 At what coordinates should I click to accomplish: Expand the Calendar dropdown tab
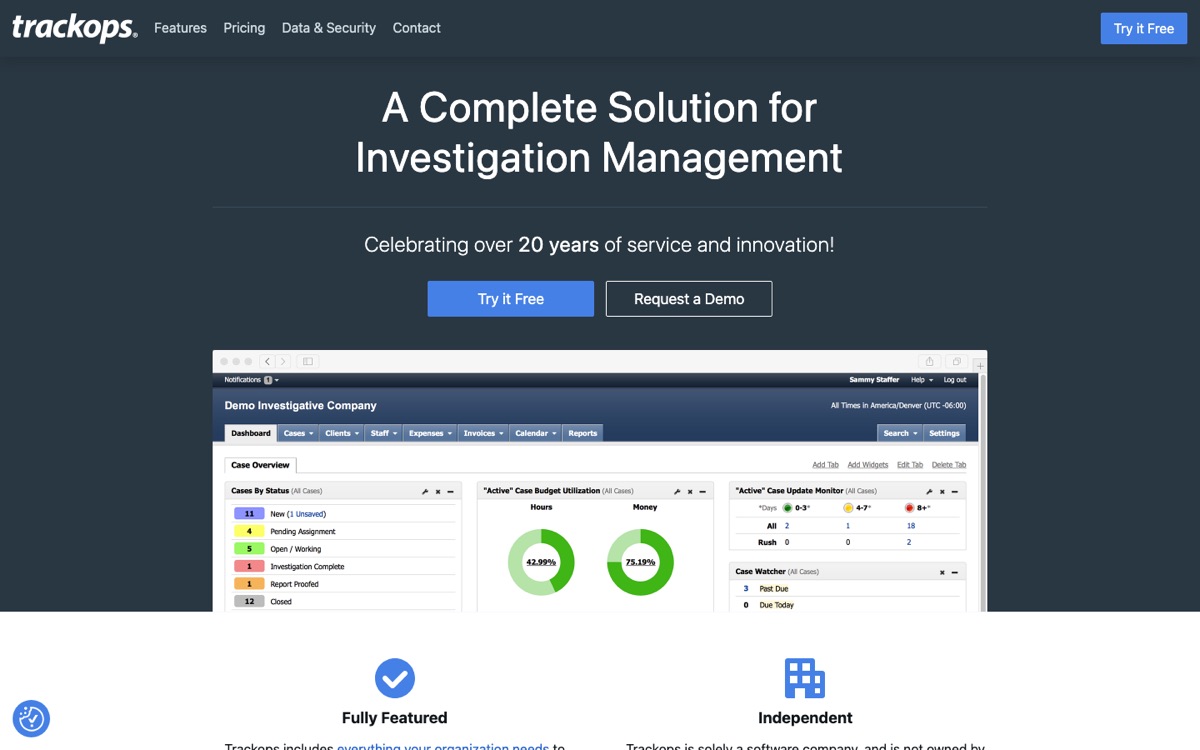click(536, 433)
